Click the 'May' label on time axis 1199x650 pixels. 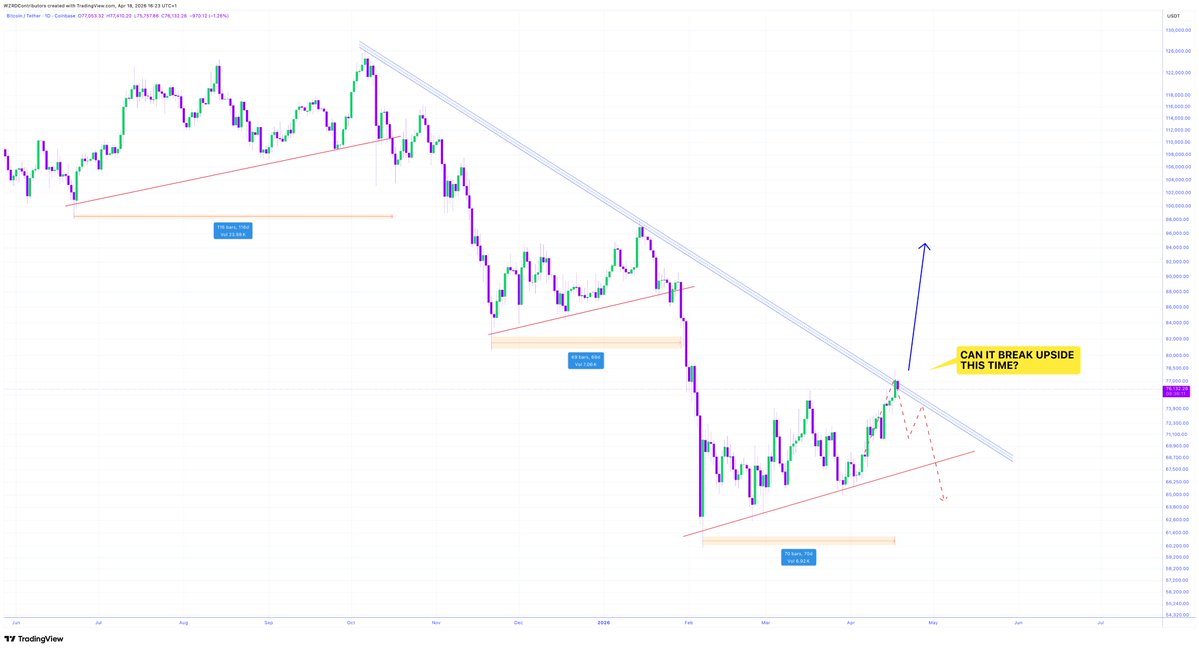(x=933, y=621)
